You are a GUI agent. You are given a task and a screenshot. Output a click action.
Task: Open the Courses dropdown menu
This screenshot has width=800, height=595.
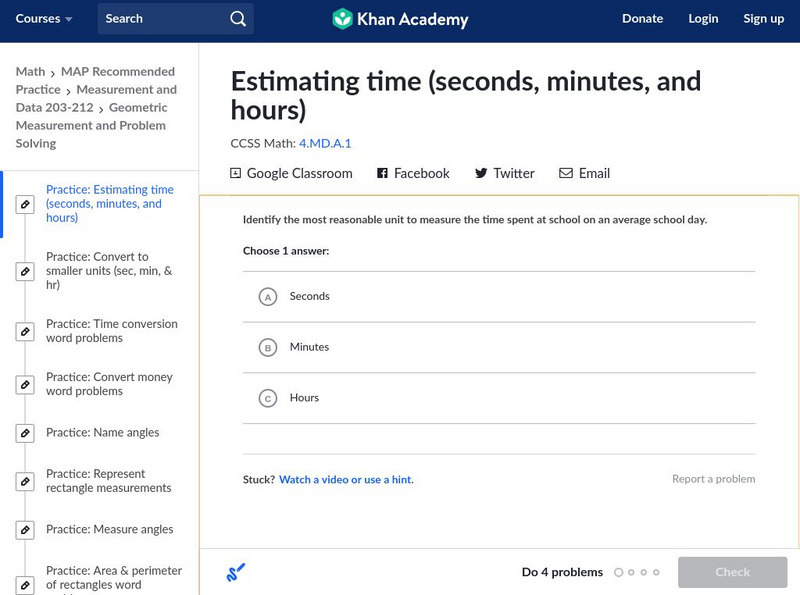pyautogui.click(x=44, y=19)
